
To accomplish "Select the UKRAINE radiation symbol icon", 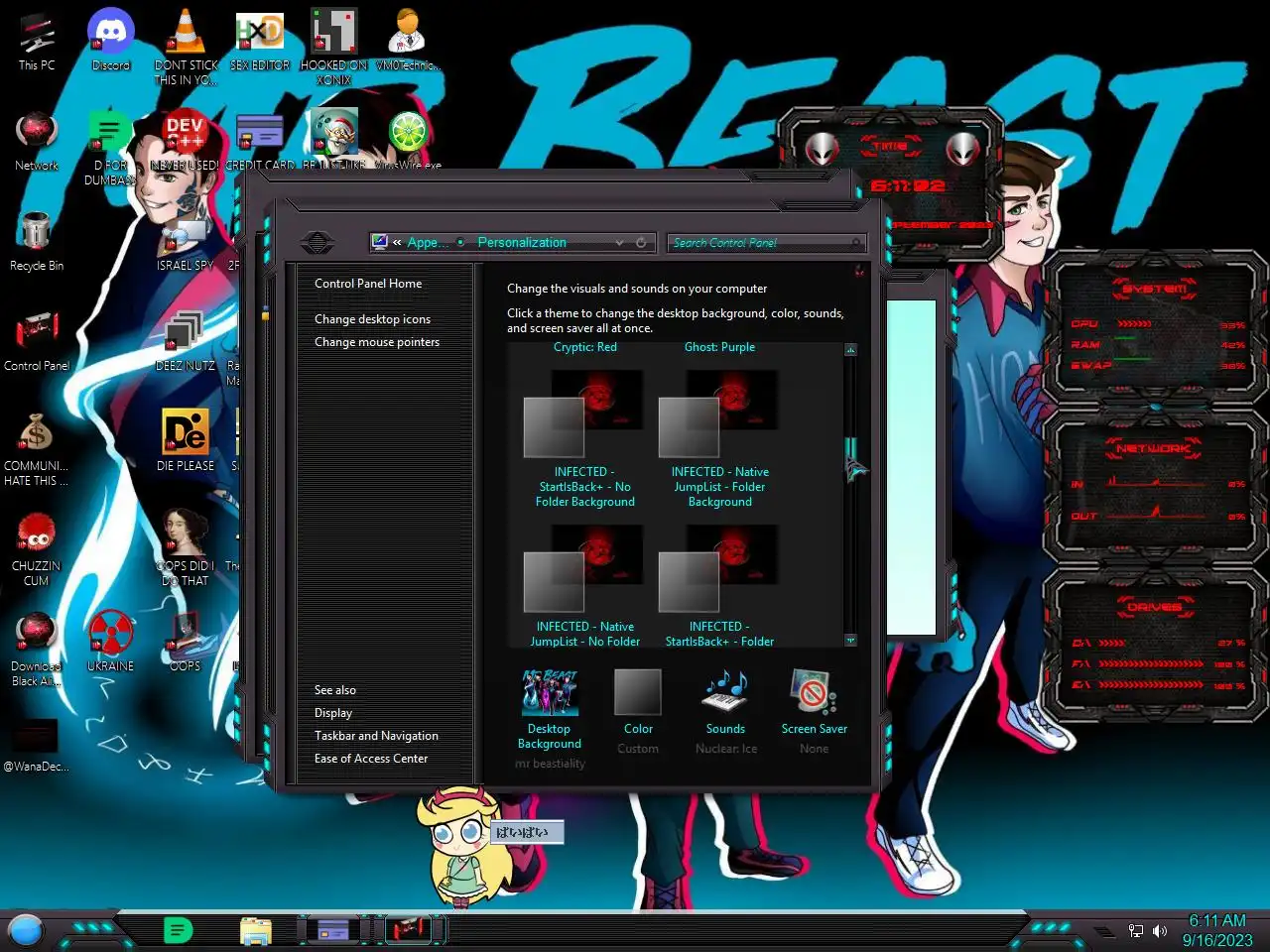I will pos(111,642).
